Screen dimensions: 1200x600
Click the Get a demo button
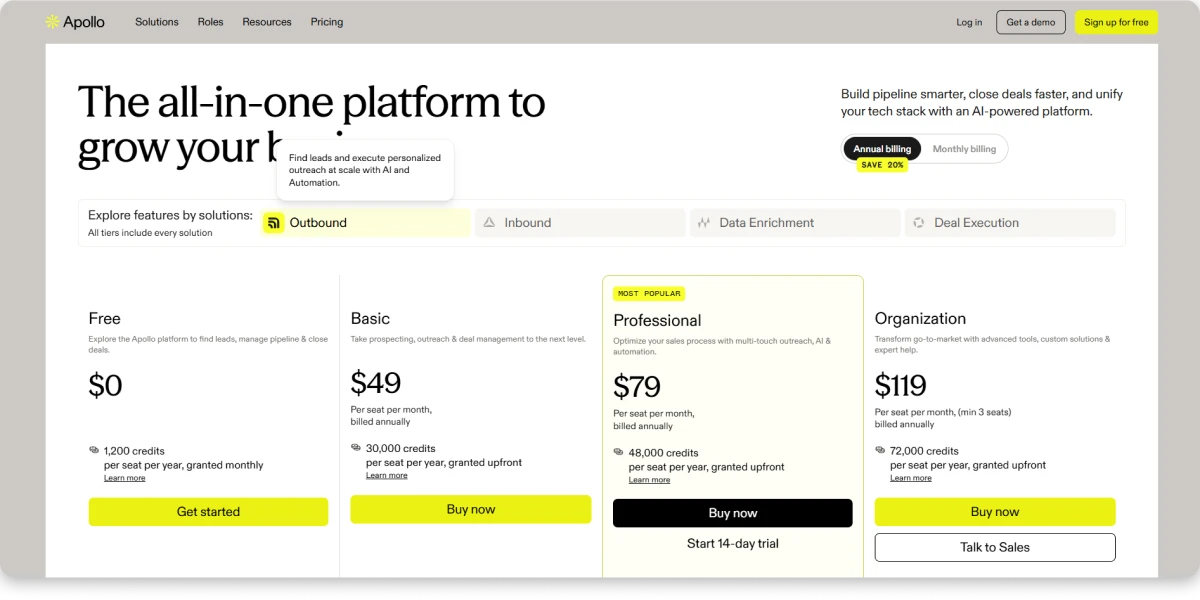(x=1031, y=22)
